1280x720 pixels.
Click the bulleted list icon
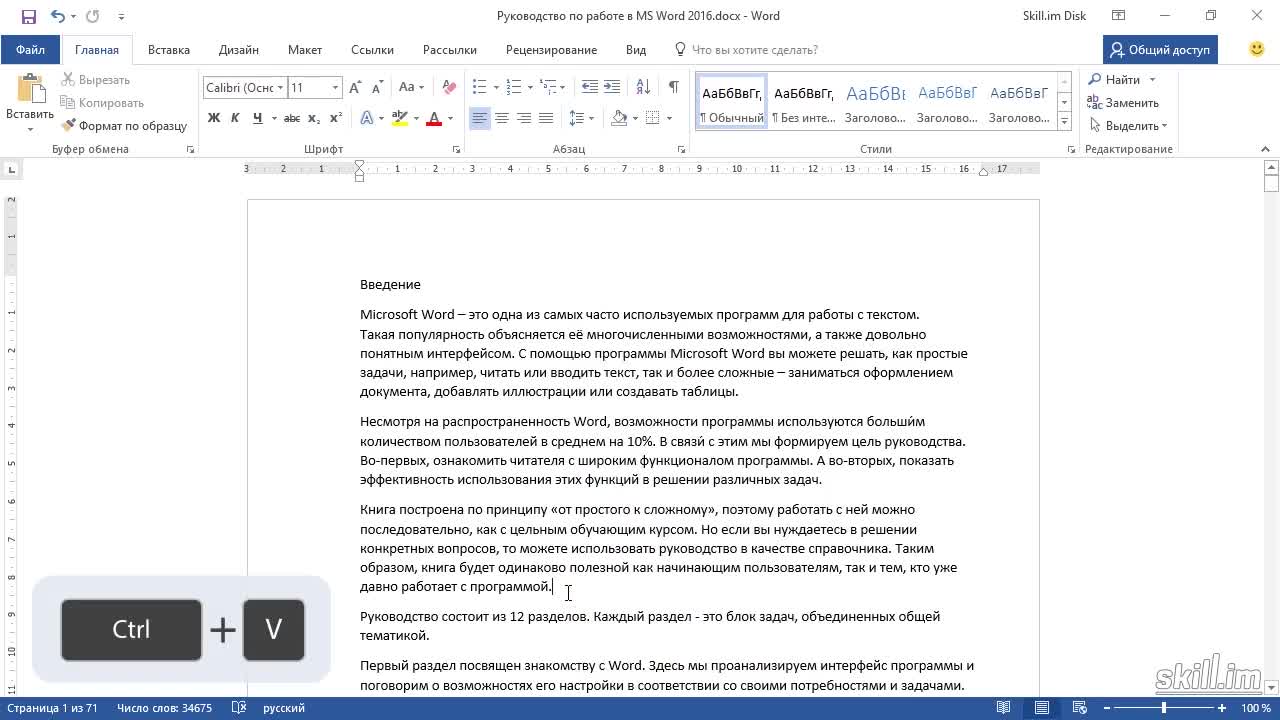pyautogui.click(x=479, y=88)
